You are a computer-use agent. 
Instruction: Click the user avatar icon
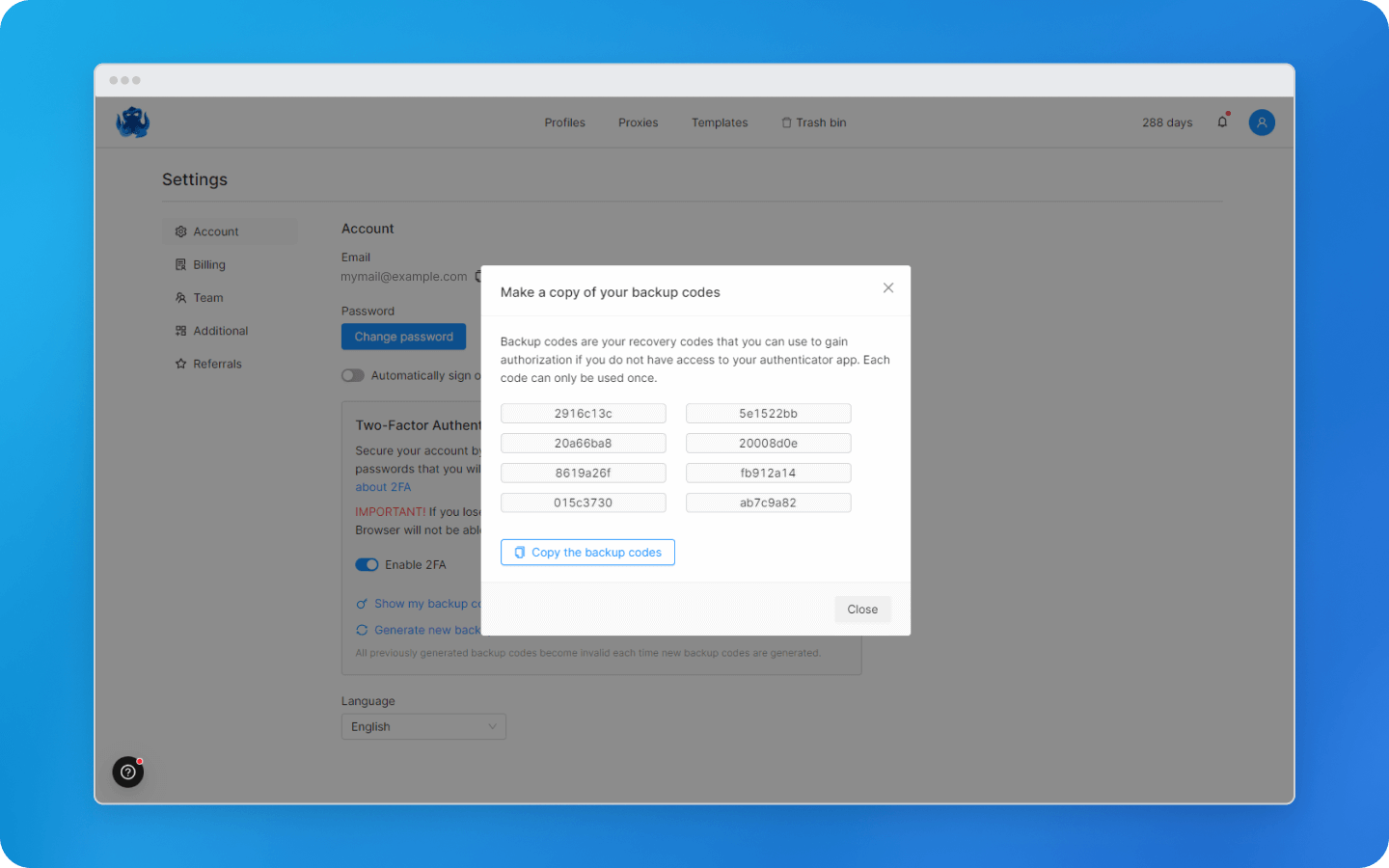coord(1262,122)
